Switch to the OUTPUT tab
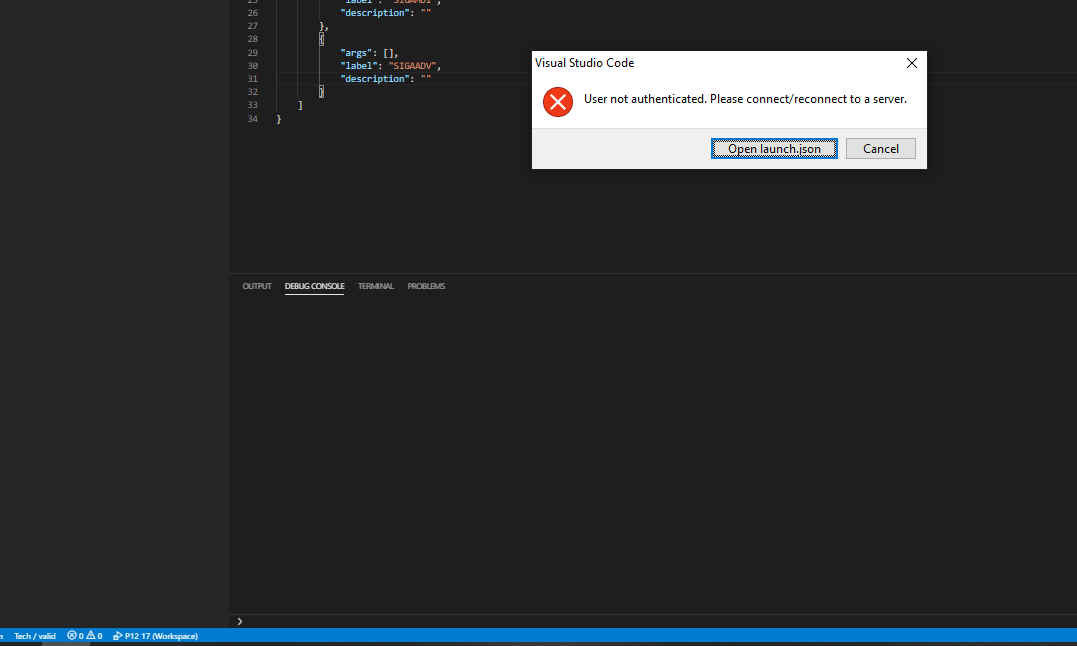The image size is (1077, 646). (256, 286)
